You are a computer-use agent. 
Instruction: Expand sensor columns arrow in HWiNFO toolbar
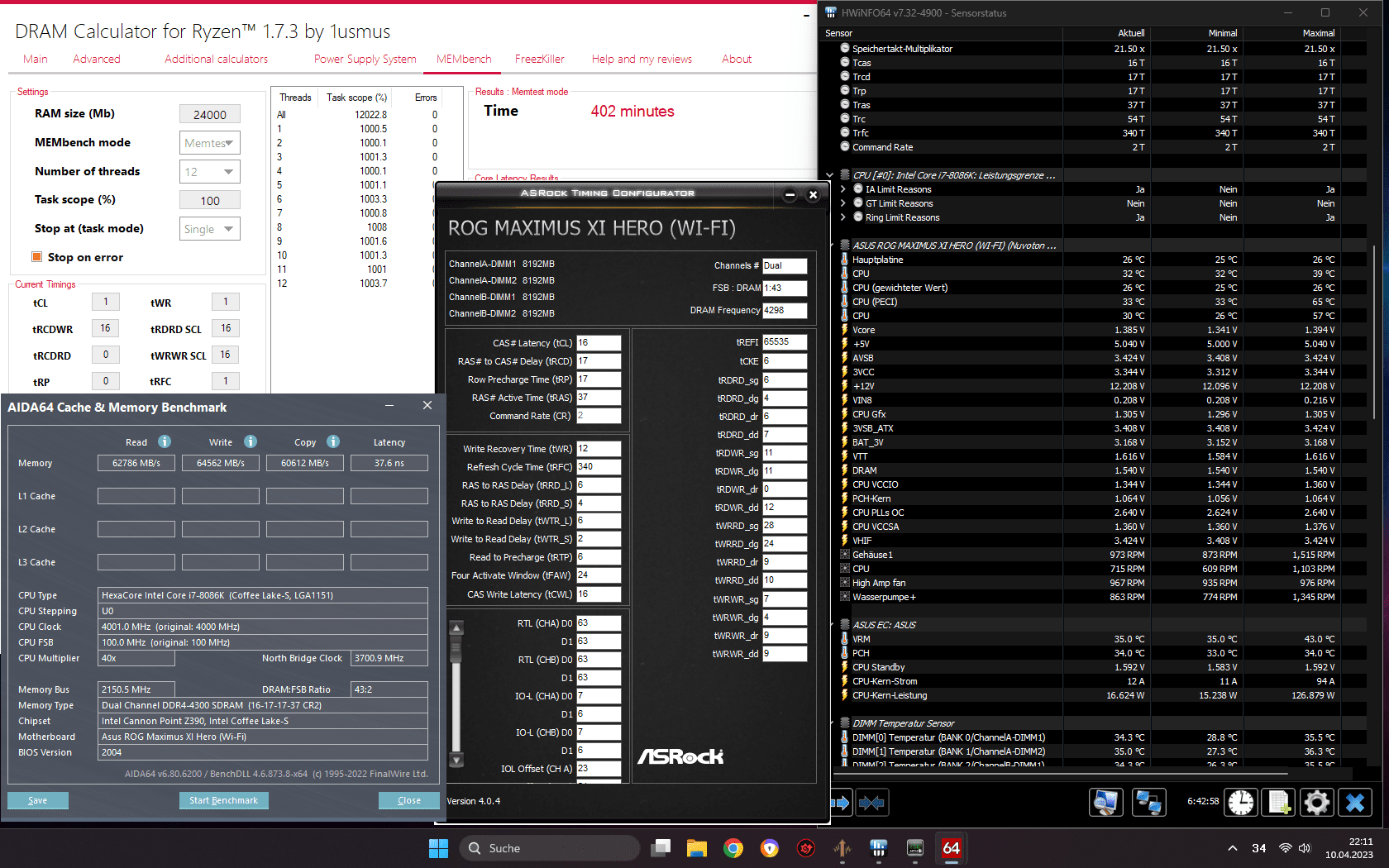(x=840, y=802)
